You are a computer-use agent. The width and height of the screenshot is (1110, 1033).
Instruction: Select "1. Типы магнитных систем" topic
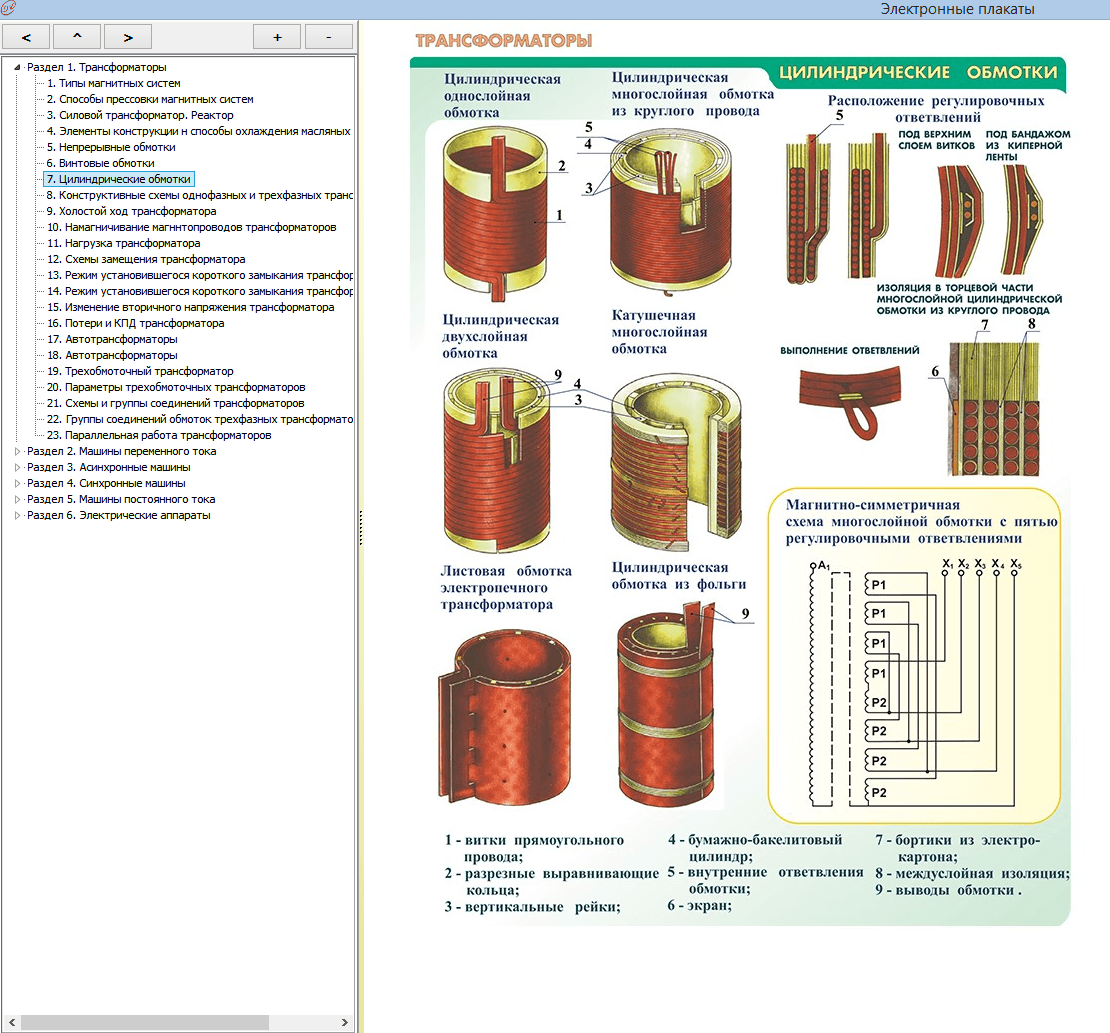(x=113, y=83)
